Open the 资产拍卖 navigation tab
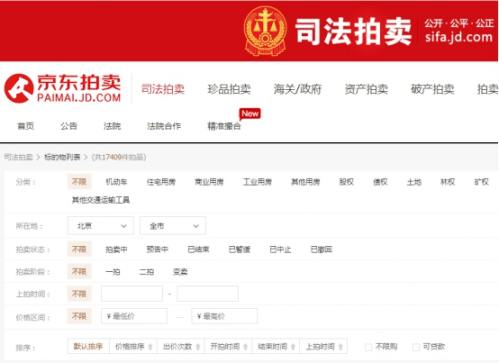The image size is (499, 363). tap(366, 89)
